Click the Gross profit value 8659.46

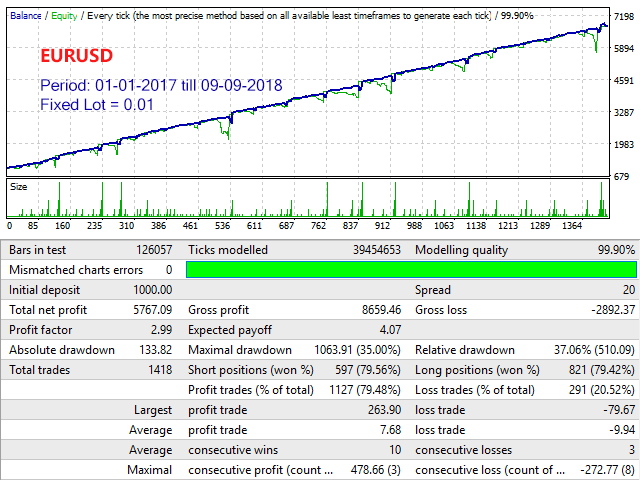(x=381, y=310)
